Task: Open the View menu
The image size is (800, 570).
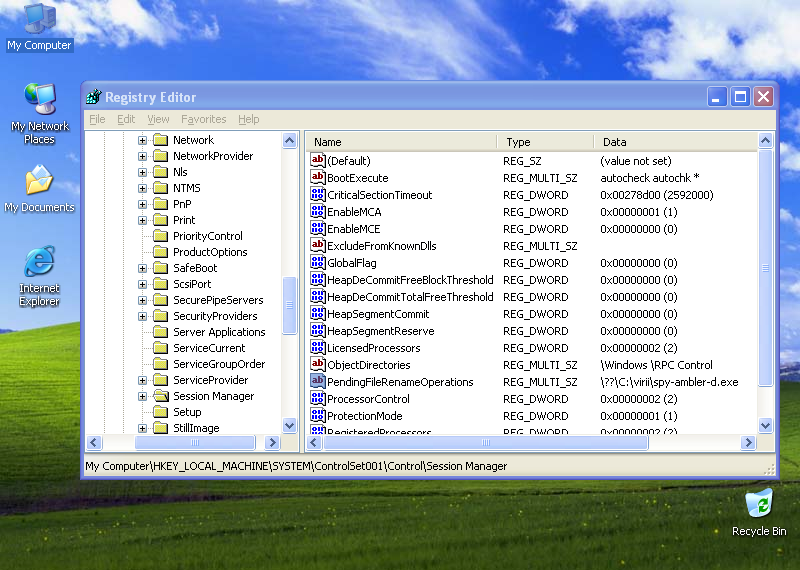Action: pyautogui.click(x=158, y=119)
